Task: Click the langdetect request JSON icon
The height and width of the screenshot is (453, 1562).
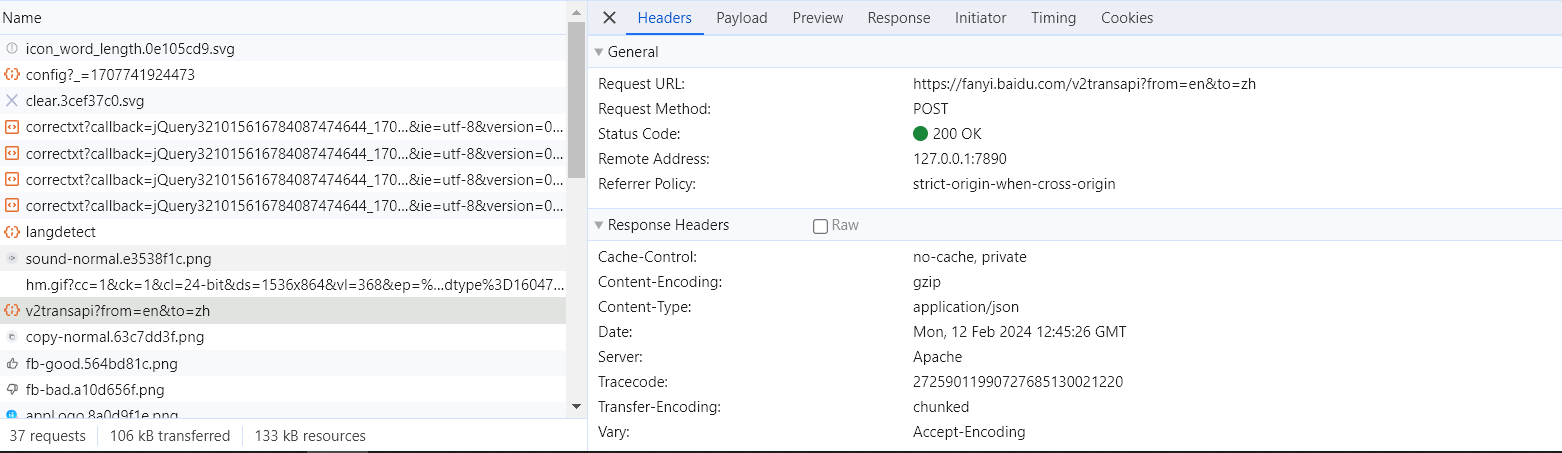Action: click(x=12, y=232)
